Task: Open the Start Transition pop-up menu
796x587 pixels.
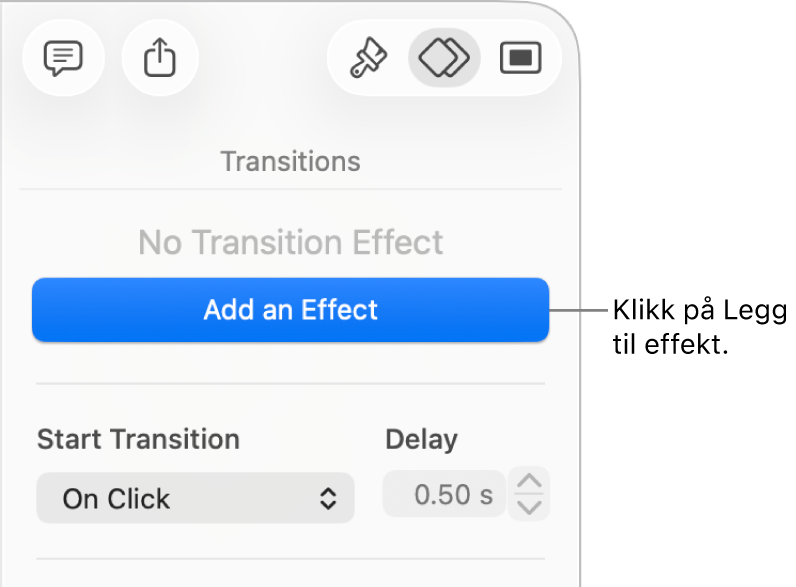Action: point(195,498)
